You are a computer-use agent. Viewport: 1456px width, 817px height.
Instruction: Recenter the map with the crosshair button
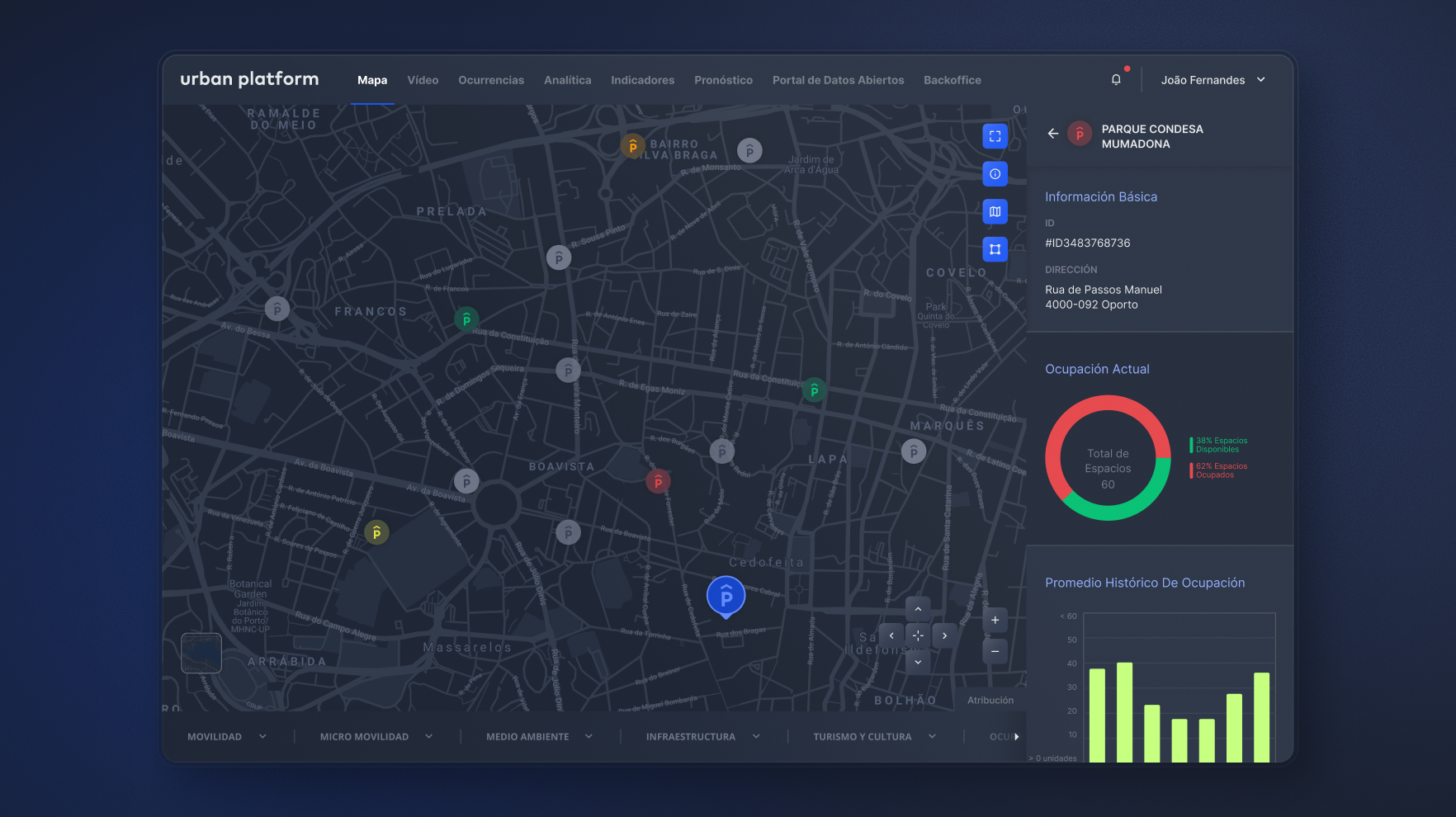click(x=918, y=635)
